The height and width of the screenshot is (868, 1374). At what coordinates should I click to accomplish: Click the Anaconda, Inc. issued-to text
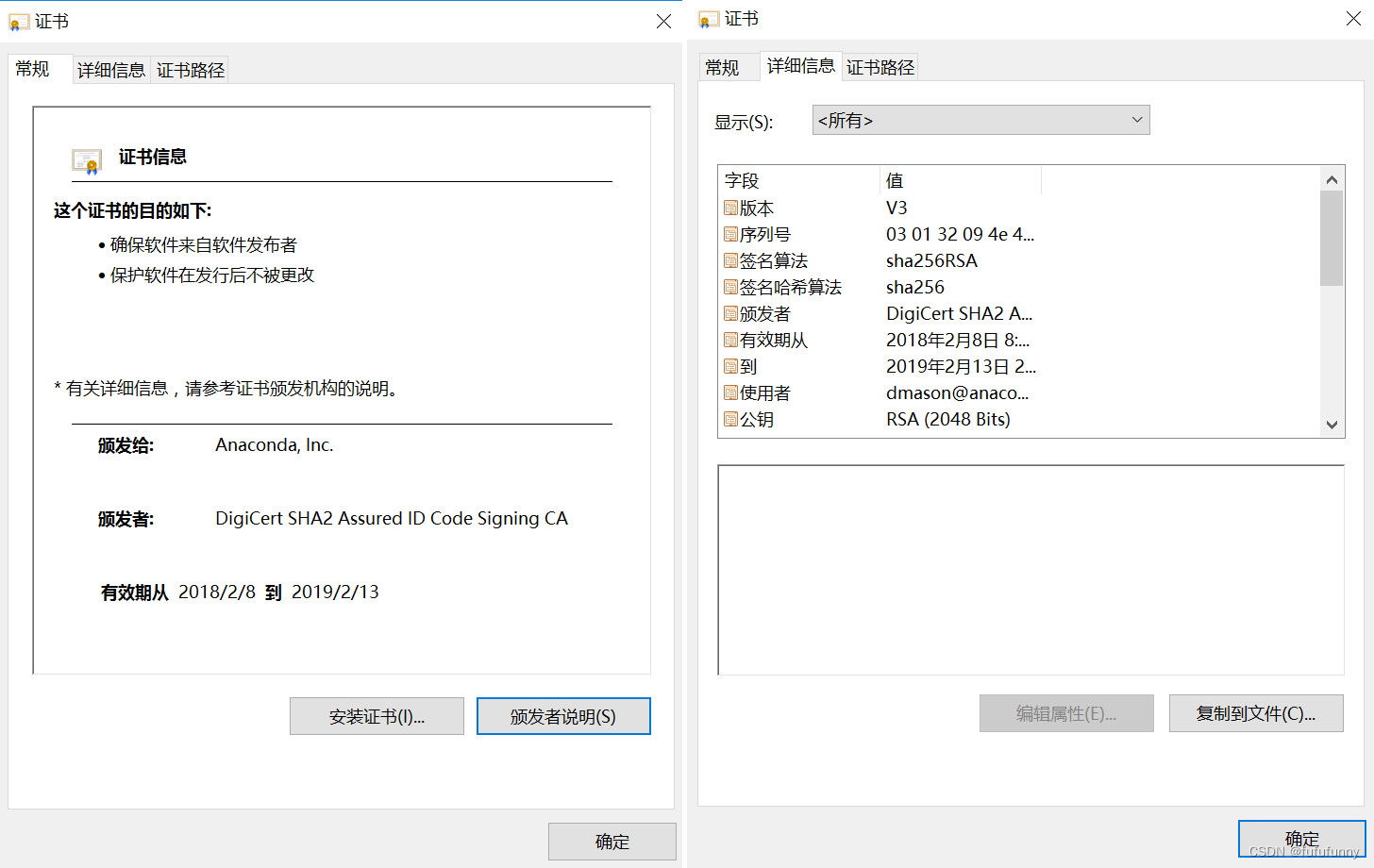(x=274, y=444)
